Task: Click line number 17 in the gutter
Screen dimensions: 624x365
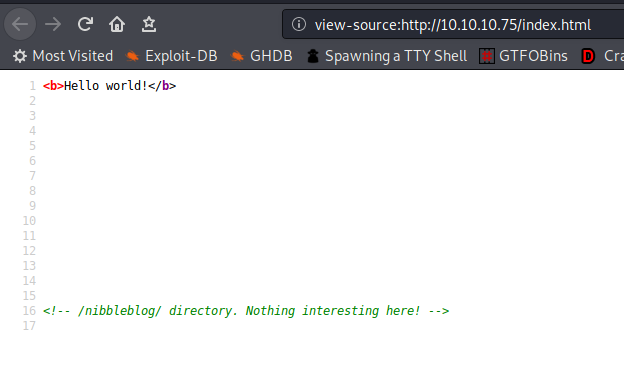Action: coord(29,326)
